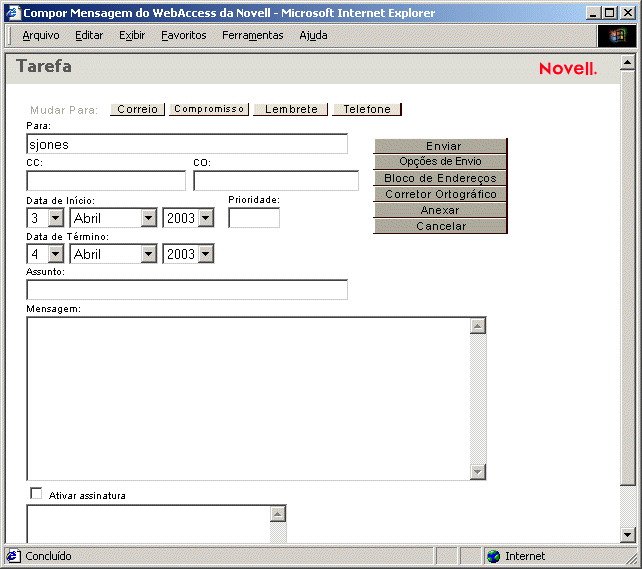Screen dimensions: 642x569
Task: Click the page scrollbar down arrow
Action: coord(628,534)
